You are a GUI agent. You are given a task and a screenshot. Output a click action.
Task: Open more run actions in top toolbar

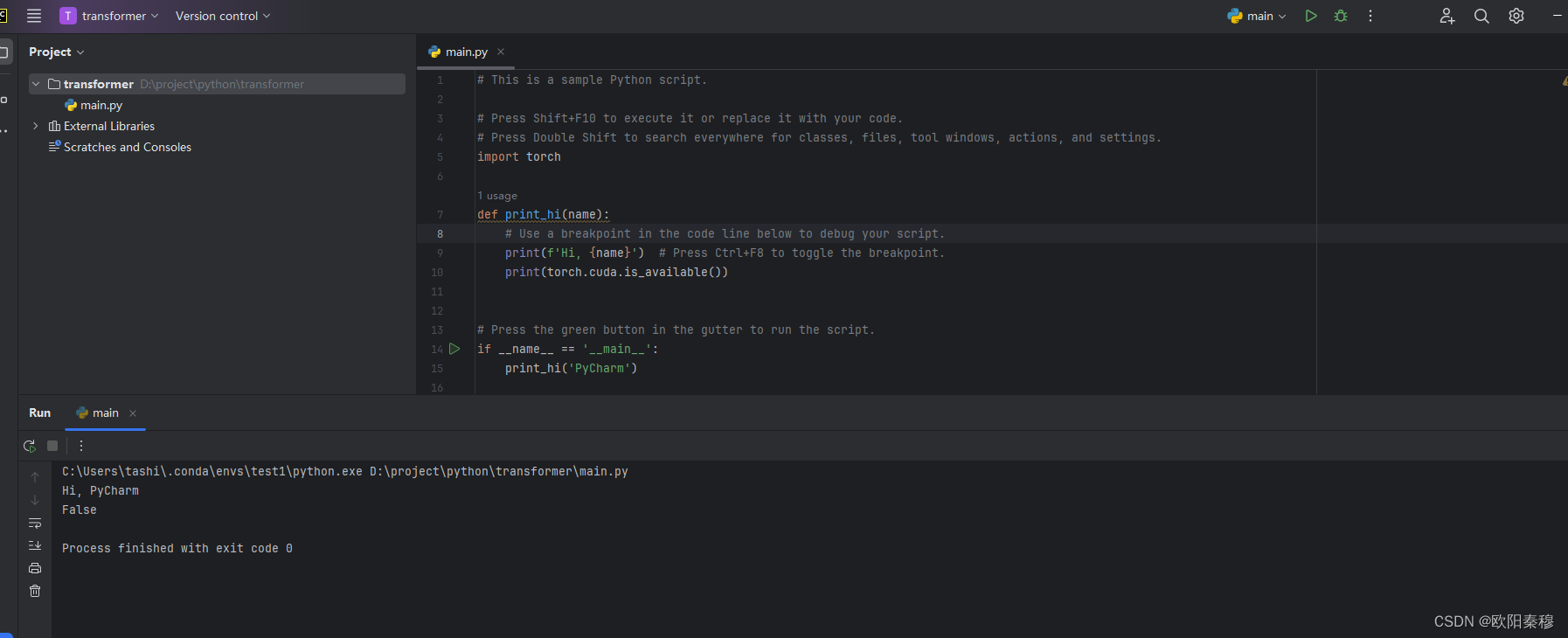[1370, 16]
